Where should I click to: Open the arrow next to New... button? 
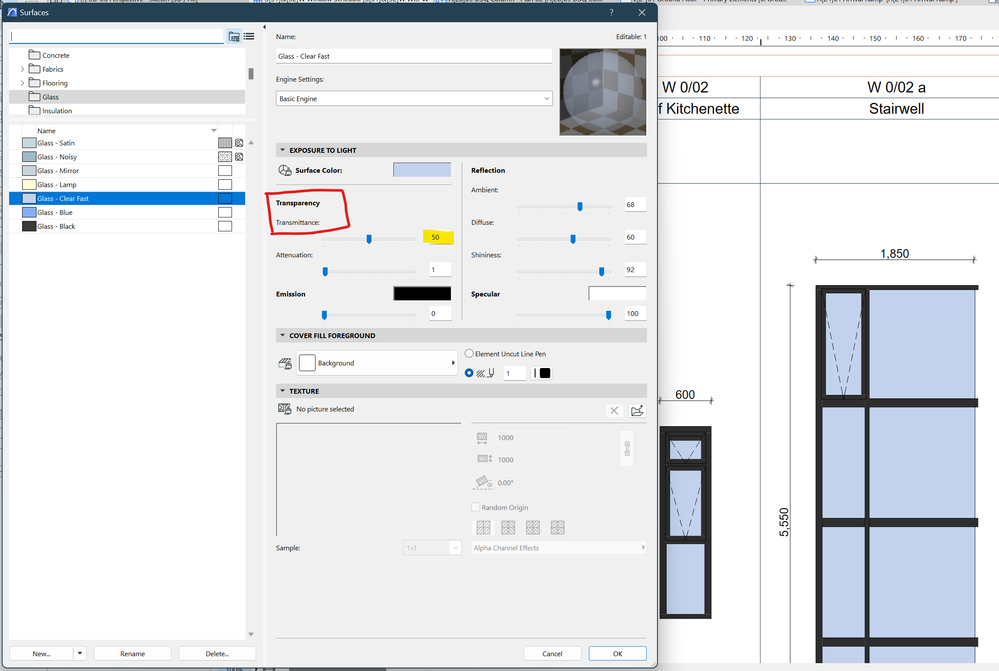pos(80,654)
